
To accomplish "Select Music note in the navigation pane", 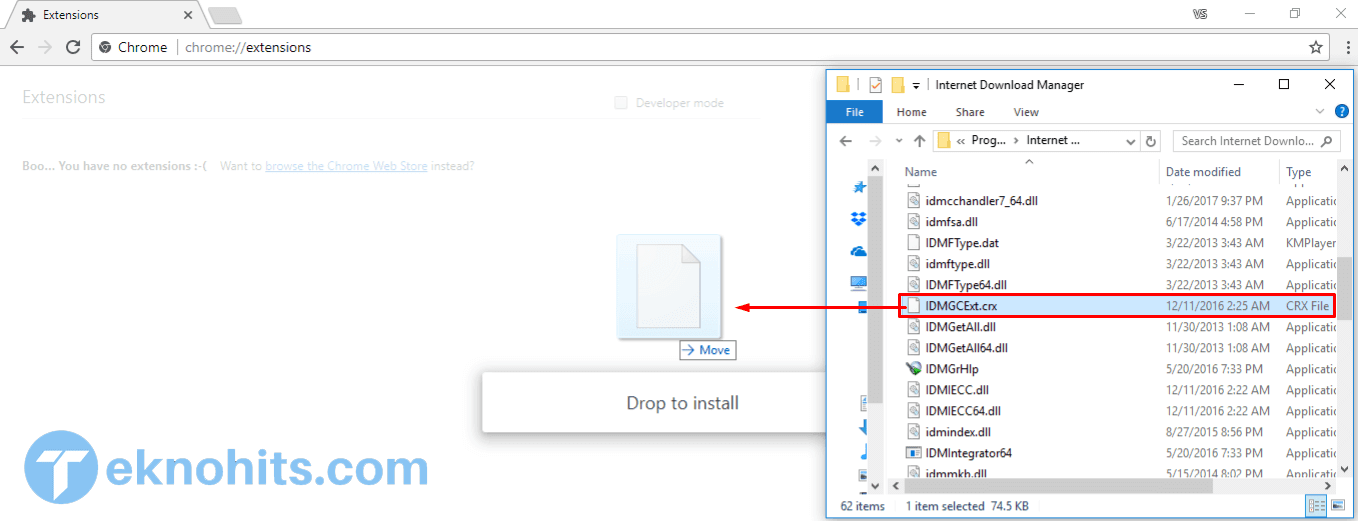I will point(863,452).
